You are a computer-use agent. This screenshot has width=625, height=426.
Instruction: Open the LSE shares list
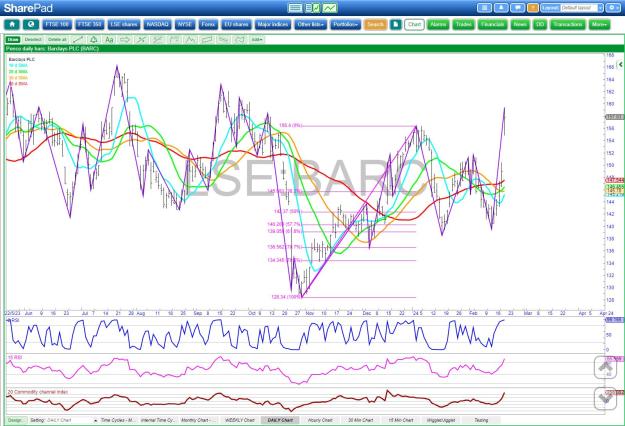124,24
